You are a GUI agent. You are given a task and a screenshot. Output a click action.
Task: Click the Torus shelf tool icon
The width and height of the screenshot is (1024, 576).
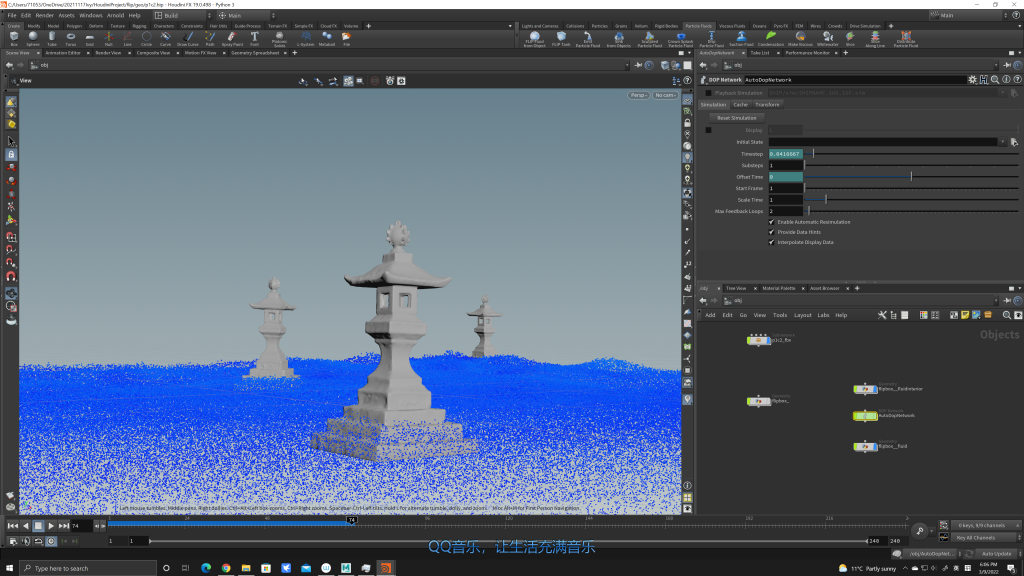click(71, 38)
